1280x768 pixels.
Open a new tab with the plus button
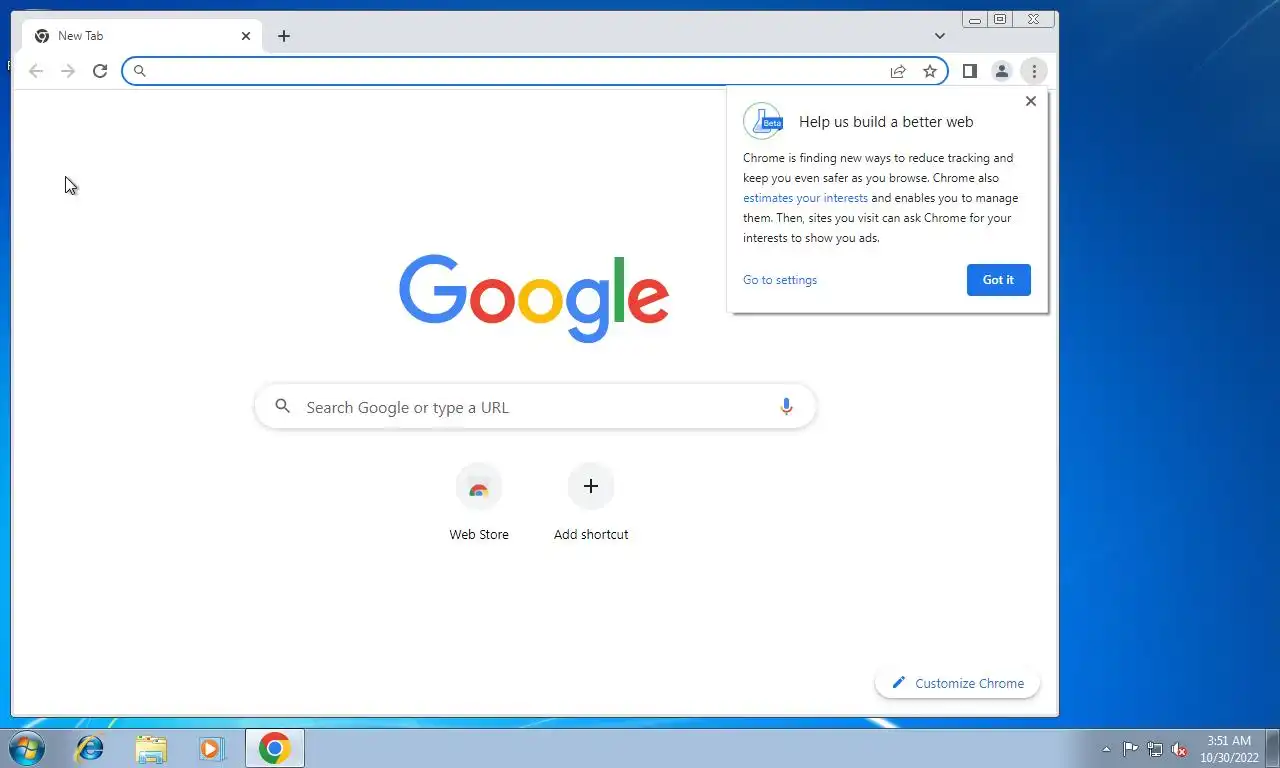tap(284, 36)
